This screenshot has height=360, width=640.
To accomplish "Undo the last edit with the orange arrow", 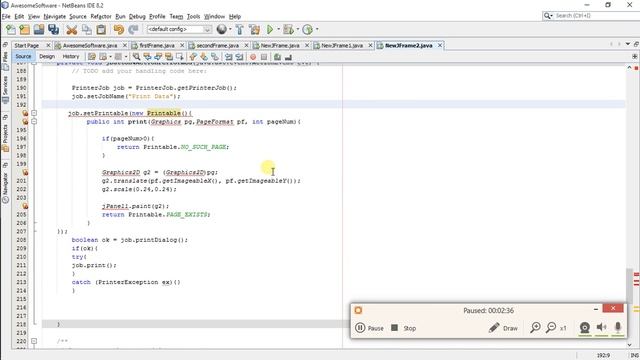I will tap(118, 29).
